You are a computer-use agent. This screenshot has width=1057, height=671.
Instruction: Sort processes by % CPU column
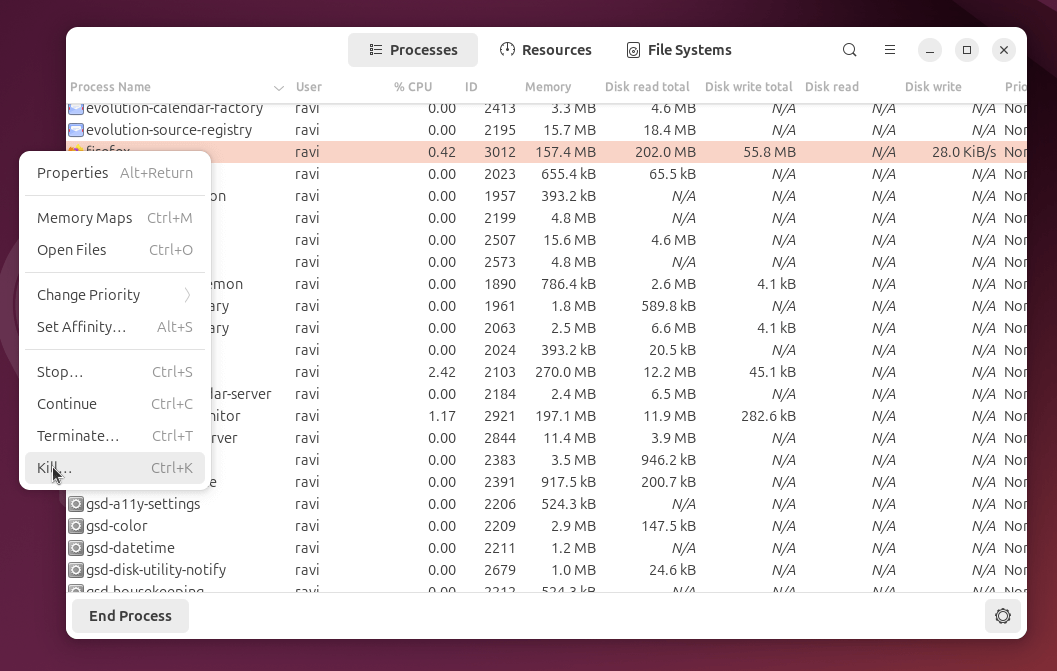(412, 87)
